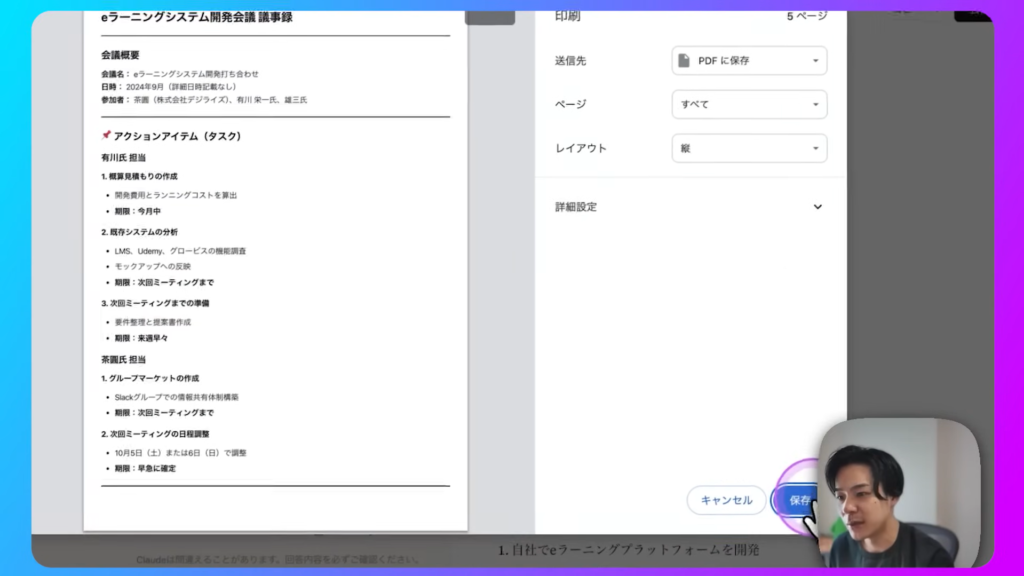Click the 5 ページ page count
Screen dimensions: 1024x576
tap(807, 16)
